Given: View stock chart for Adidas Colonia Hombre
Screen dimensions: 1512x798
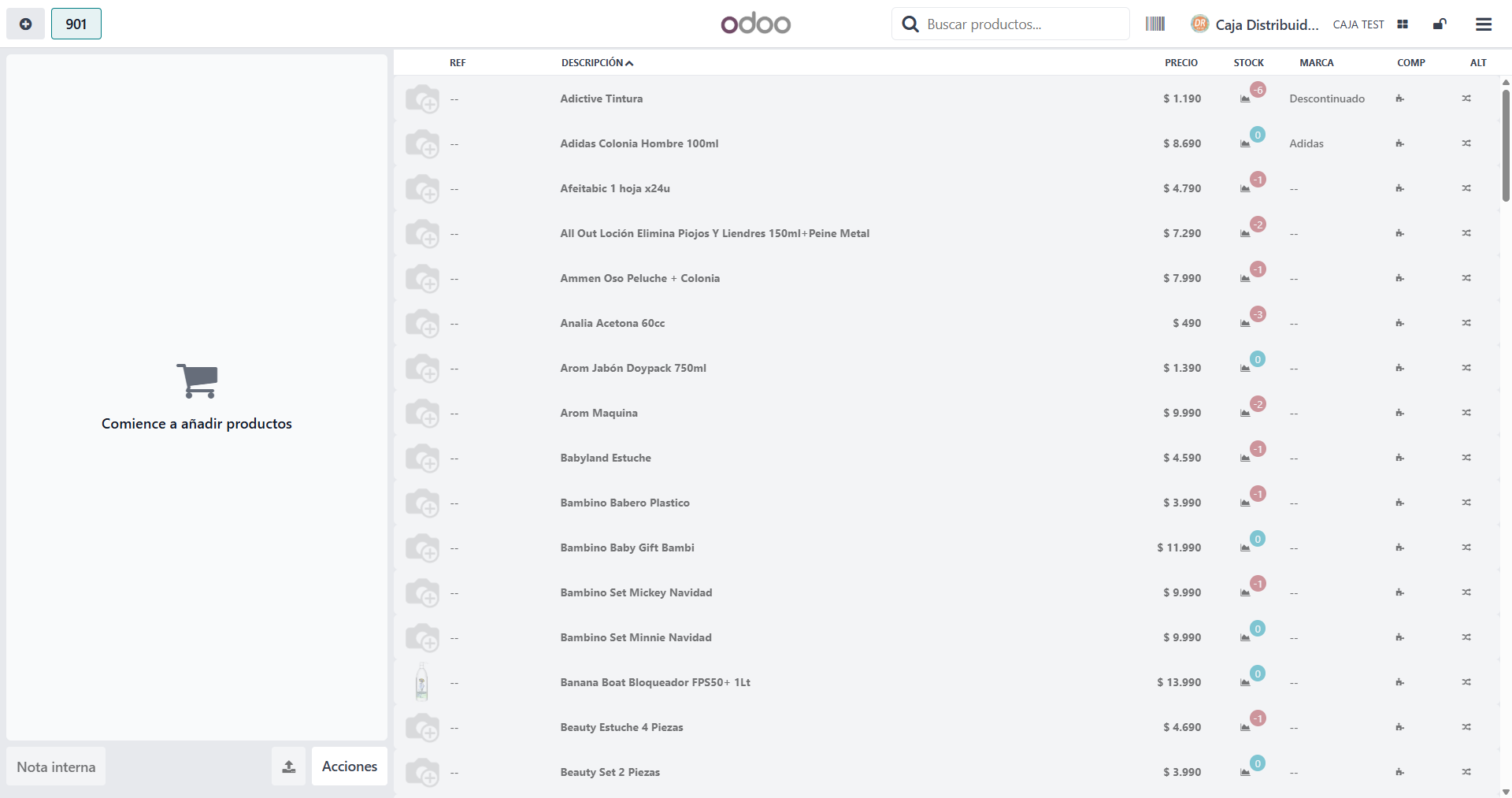Looking at the screenshot, I should [x=1245, y=144].
